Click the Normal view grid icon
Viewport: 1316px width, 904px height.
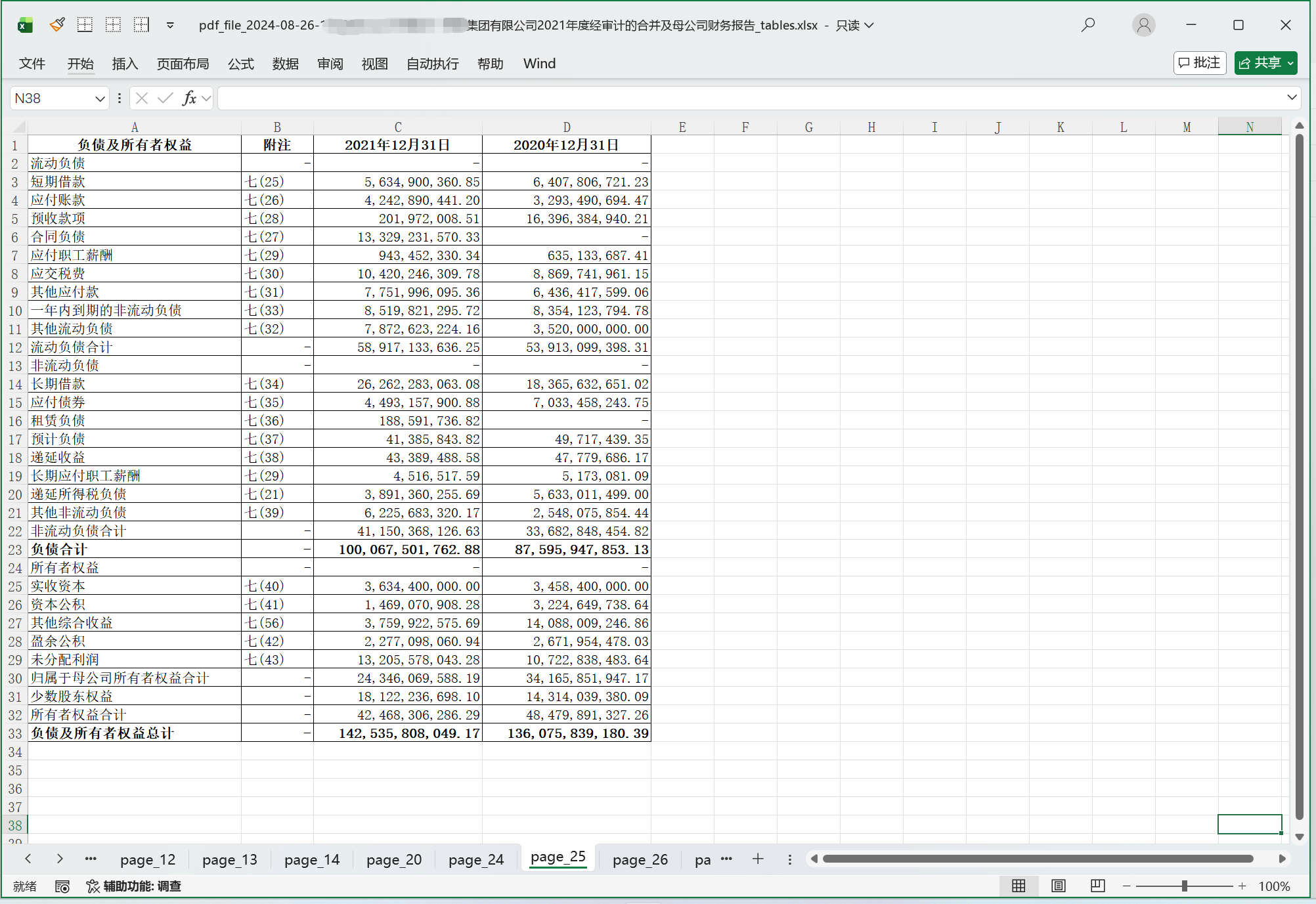pos(1019,886)
